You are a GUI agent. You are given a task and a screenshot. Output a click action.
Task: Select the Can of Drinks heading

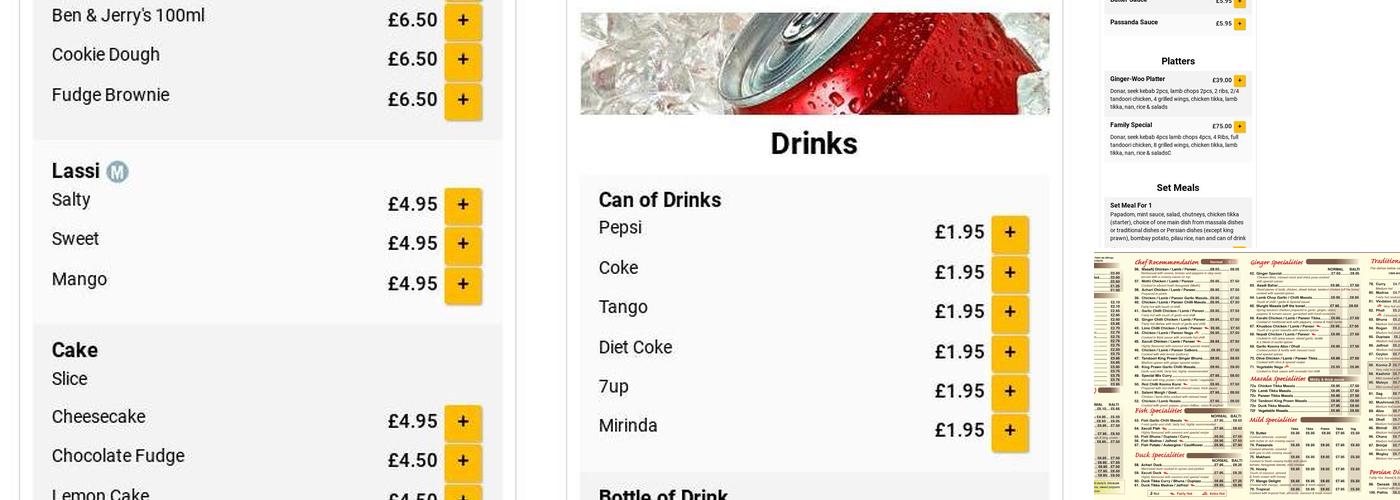pos(660,200)
